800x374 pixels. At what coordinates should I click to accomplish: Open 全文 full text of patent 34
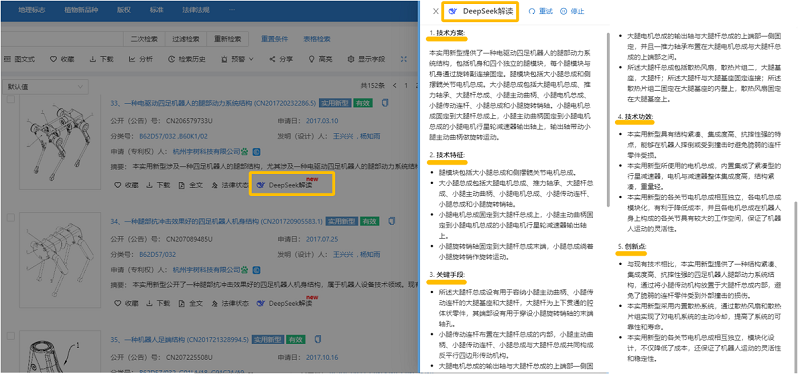point(191,303)
